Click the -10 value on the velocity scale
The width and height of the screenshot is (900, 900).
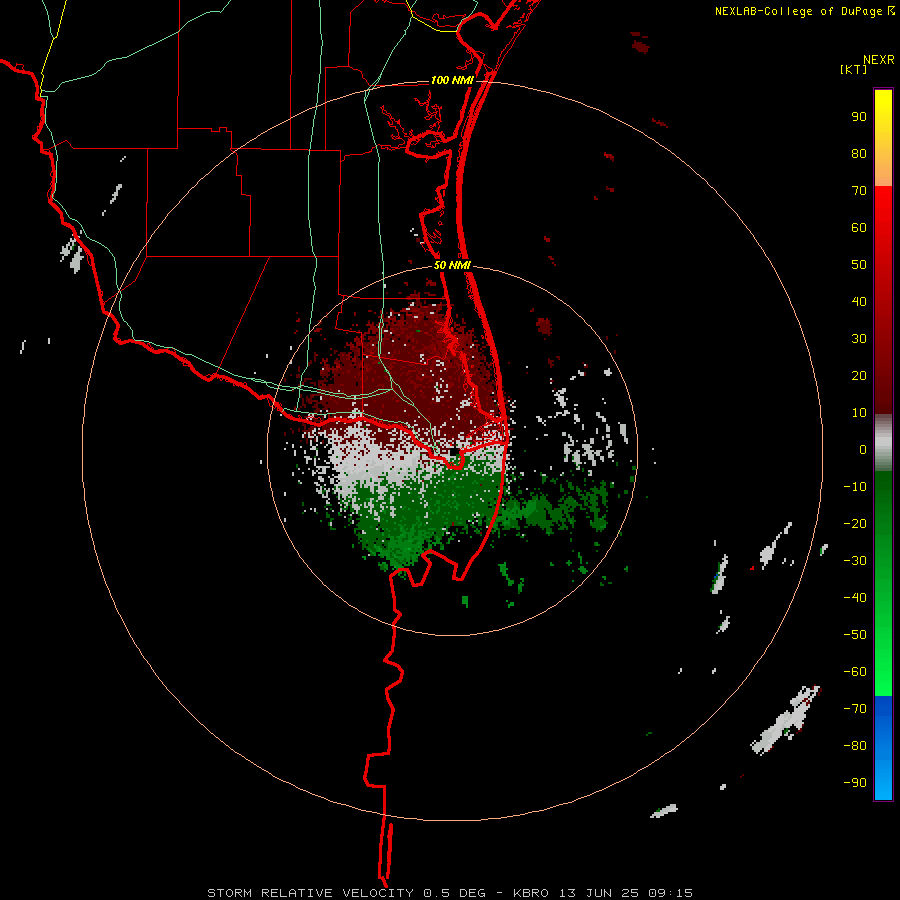click(x=855, y=487)
